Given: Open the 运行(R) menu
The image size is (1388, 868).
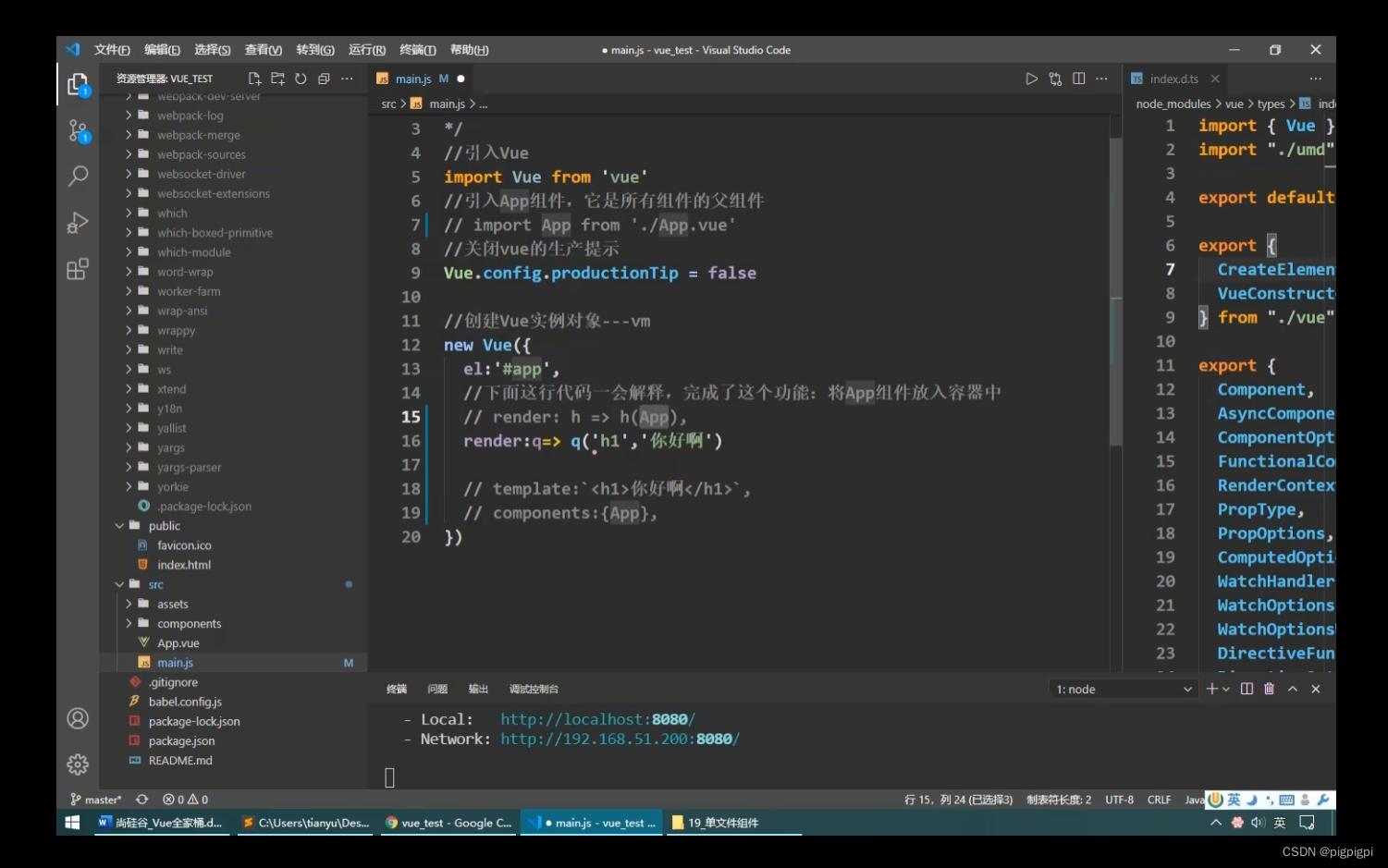Looking at the screenshot, I should tap(367, 50).
